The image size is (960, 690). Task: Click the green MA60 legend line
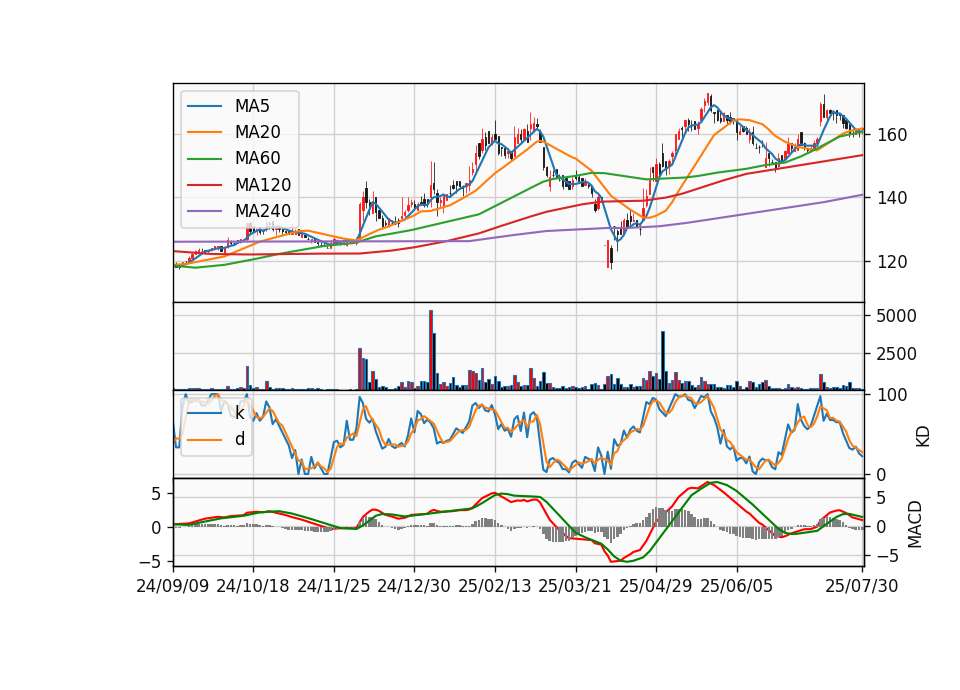(204, 159)
